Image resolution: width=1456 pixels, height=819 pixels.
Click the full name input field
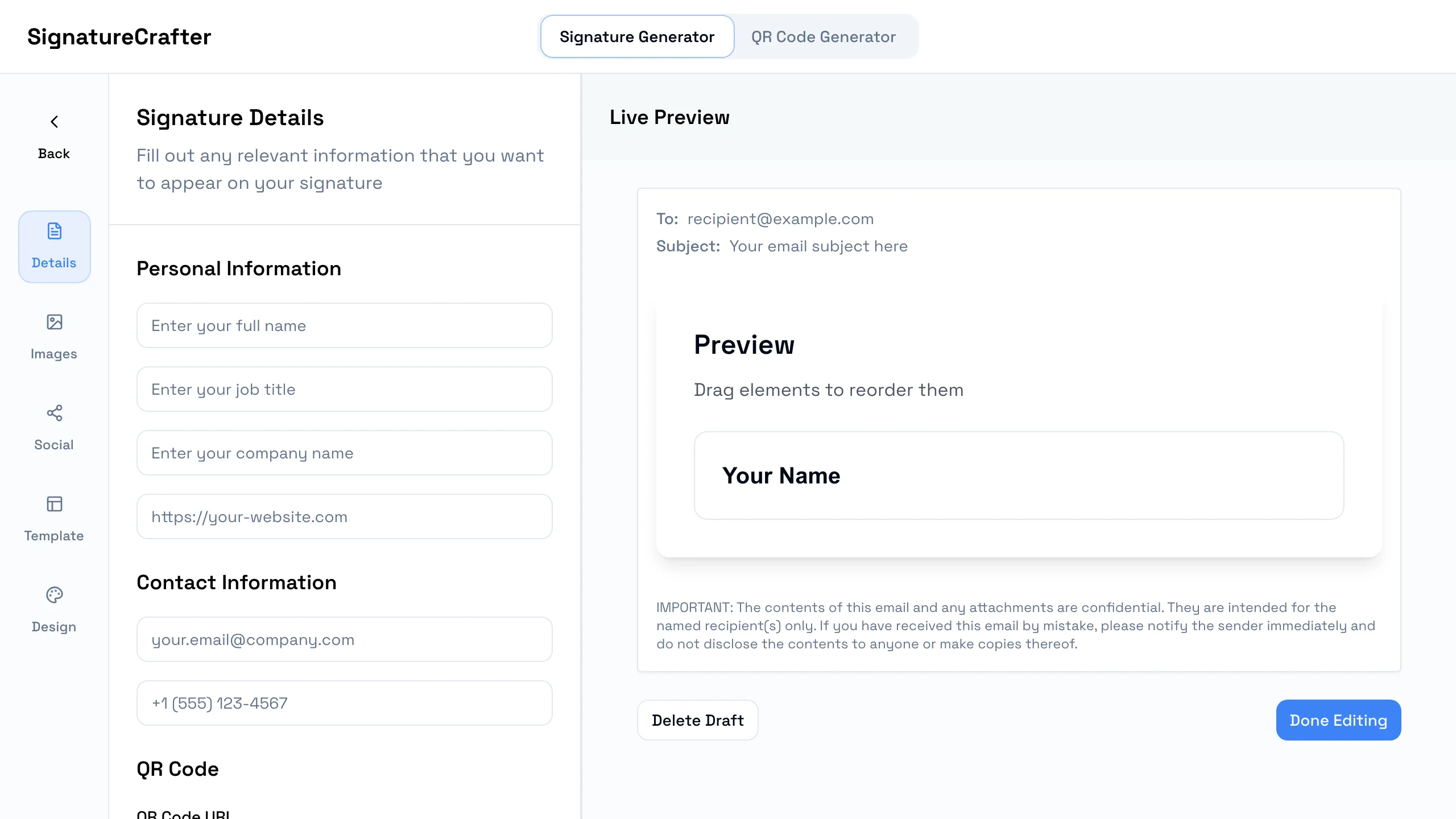[344, 325]
